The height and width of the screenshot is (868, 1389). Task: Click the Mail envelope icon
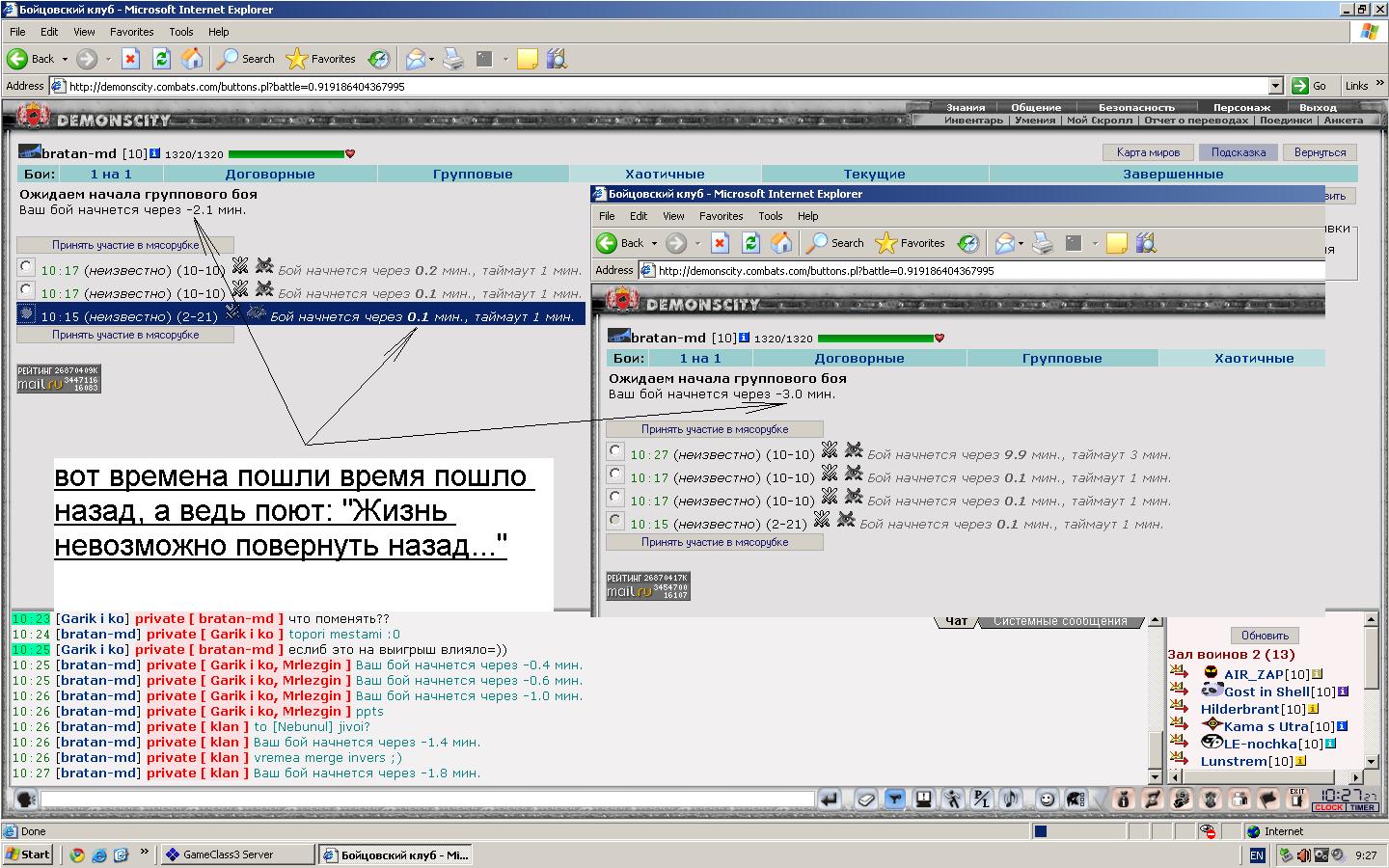point(415,59)
